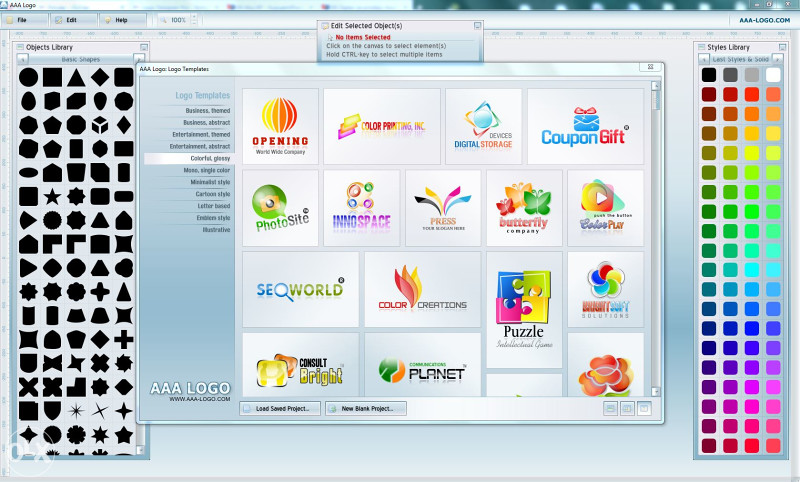Pick the 3D cube shape in Objects Library
The width and height of the screenshot is (800, 482).
point(100,125)
